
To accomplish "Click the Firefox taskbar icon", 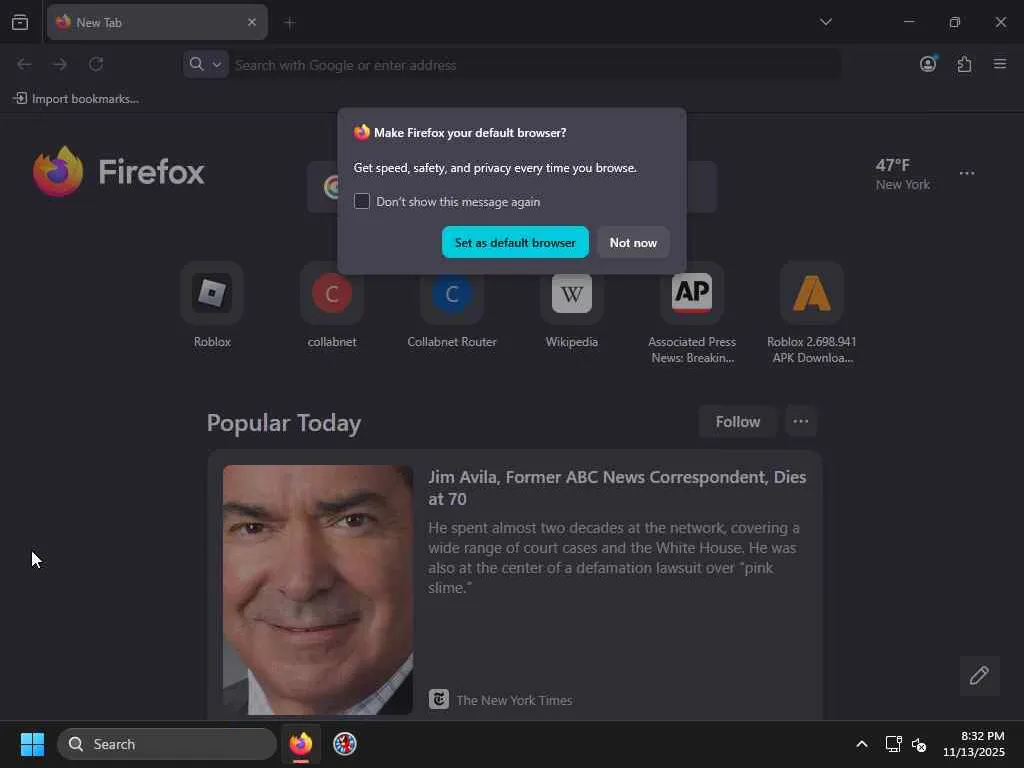I will 301,744.
